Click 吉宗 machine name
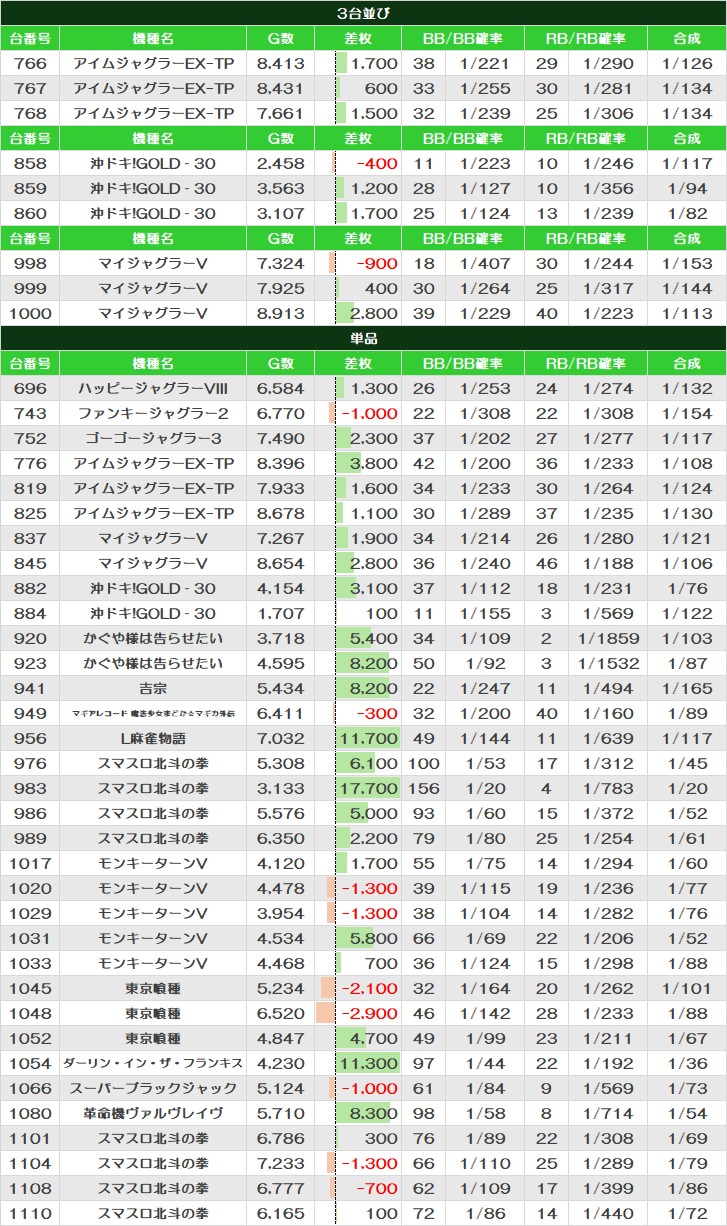 point(153,688)
